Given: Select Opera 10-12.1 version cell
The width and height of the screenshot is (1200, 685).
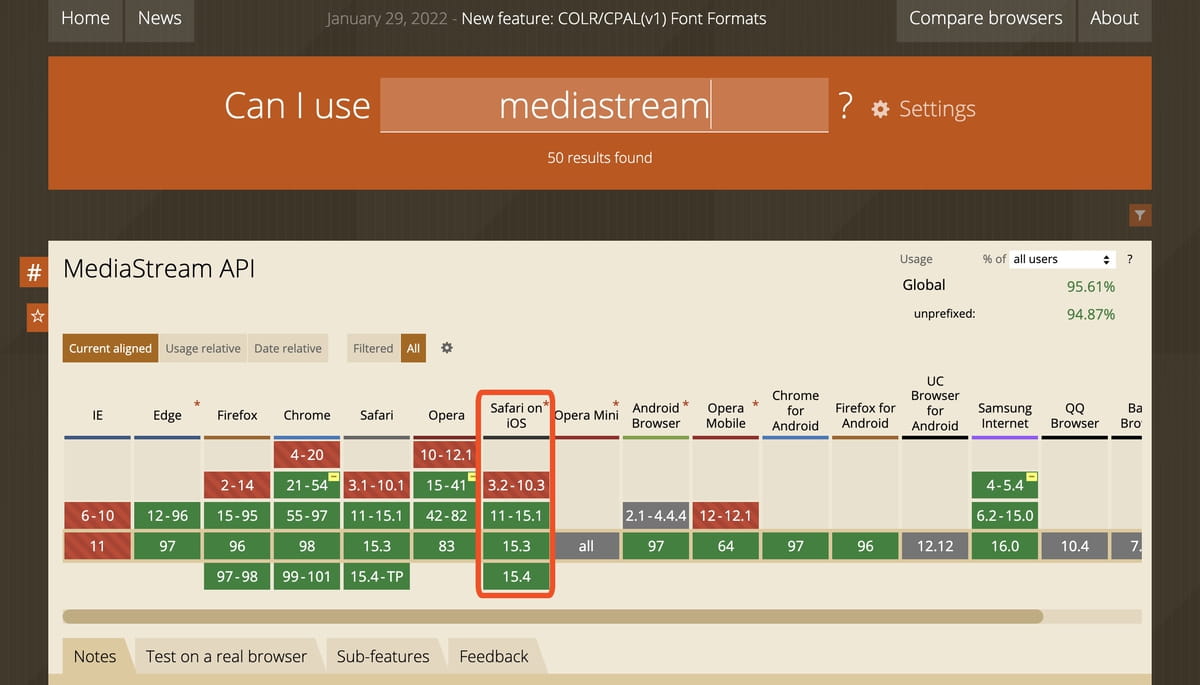Looking at the screenshot, I should pos(446,454).
